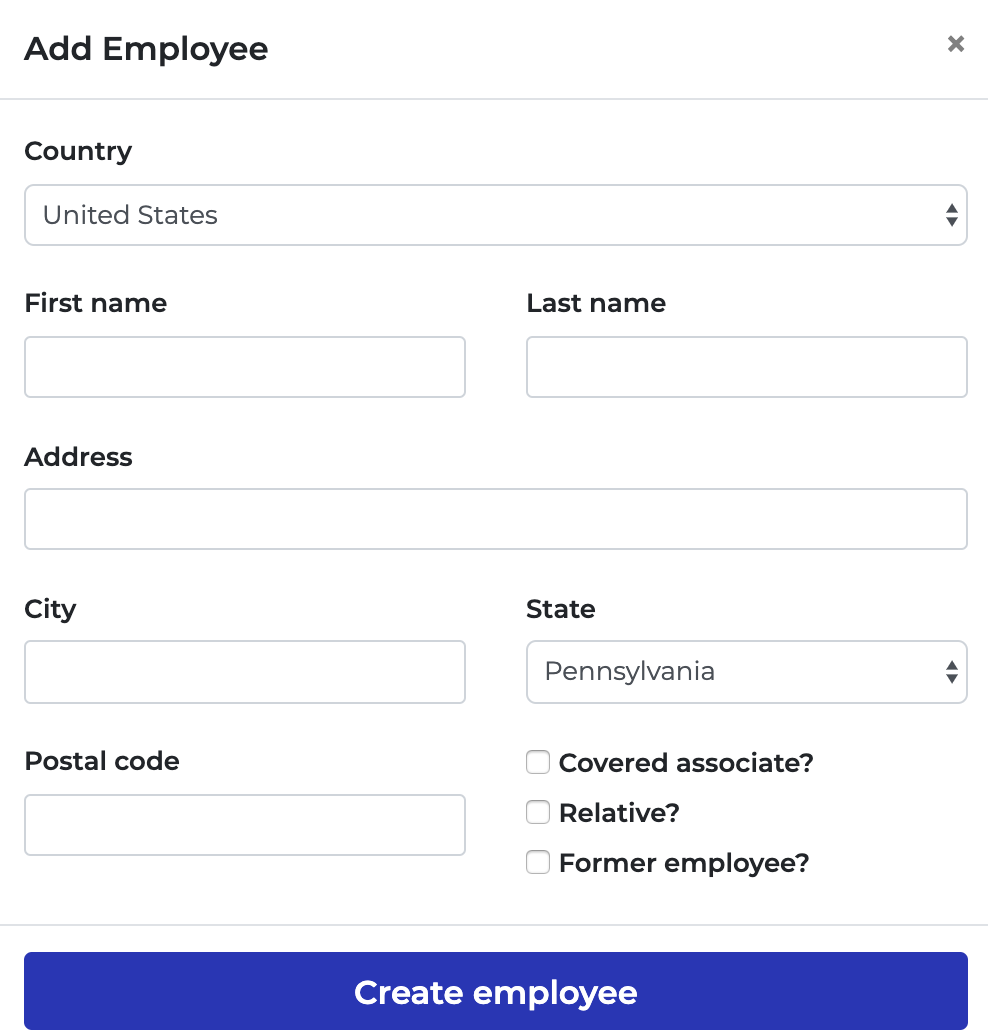The height and width of the screenshot is (1036, 988).
Task: Click the "First name" field label
Action: 95,303
